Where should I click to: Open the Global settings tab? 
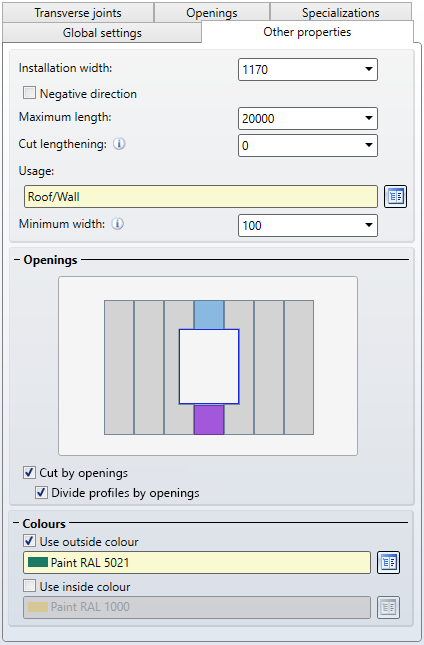tap(102, 32)
